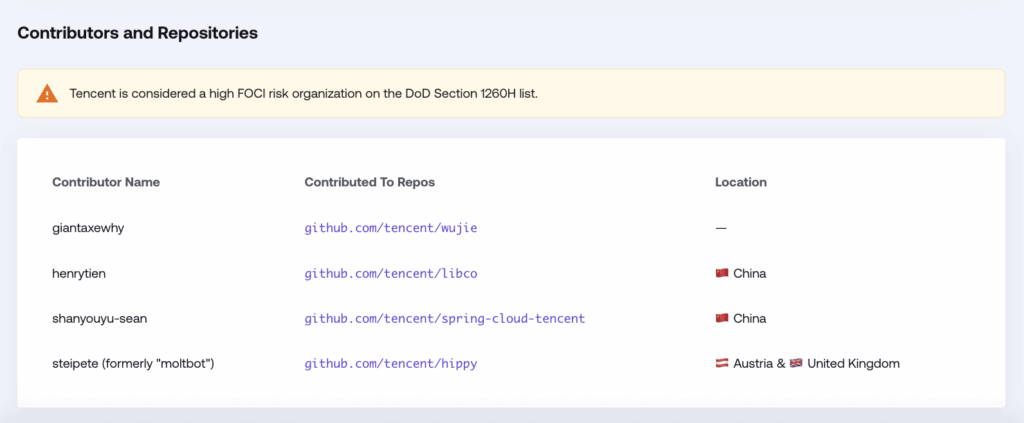Select the Location column header

741,182
